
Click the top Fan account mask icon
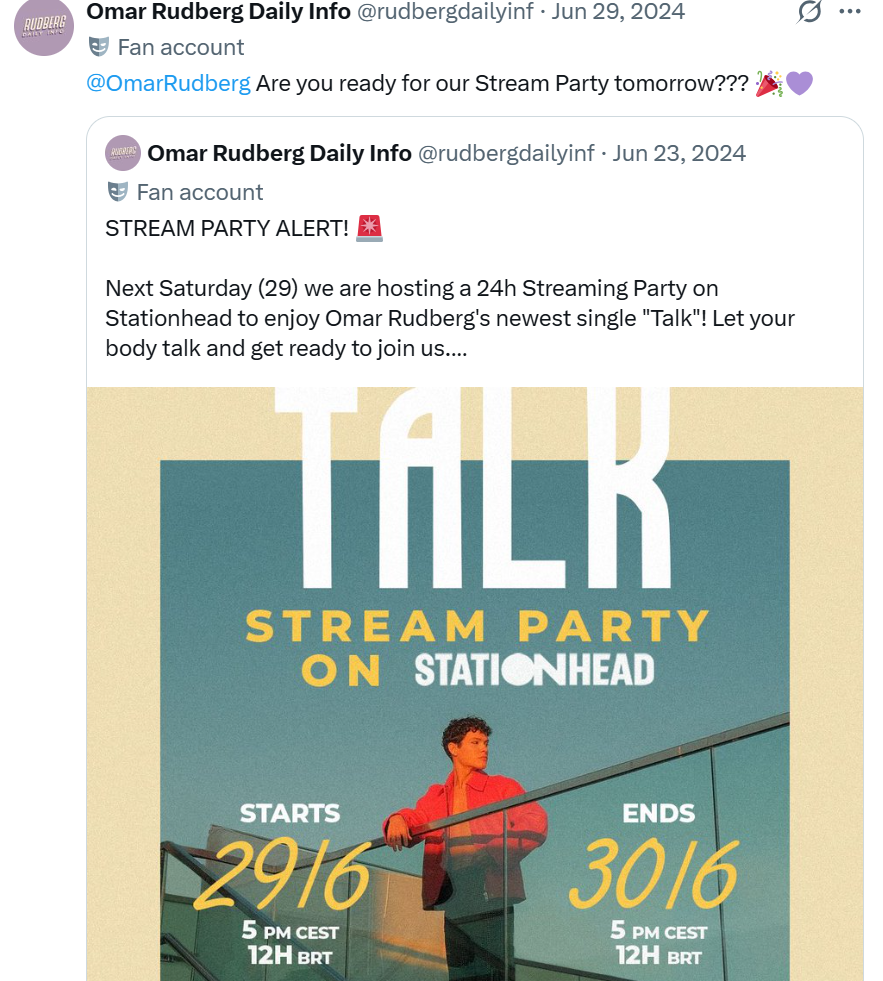tap(98, 47)
